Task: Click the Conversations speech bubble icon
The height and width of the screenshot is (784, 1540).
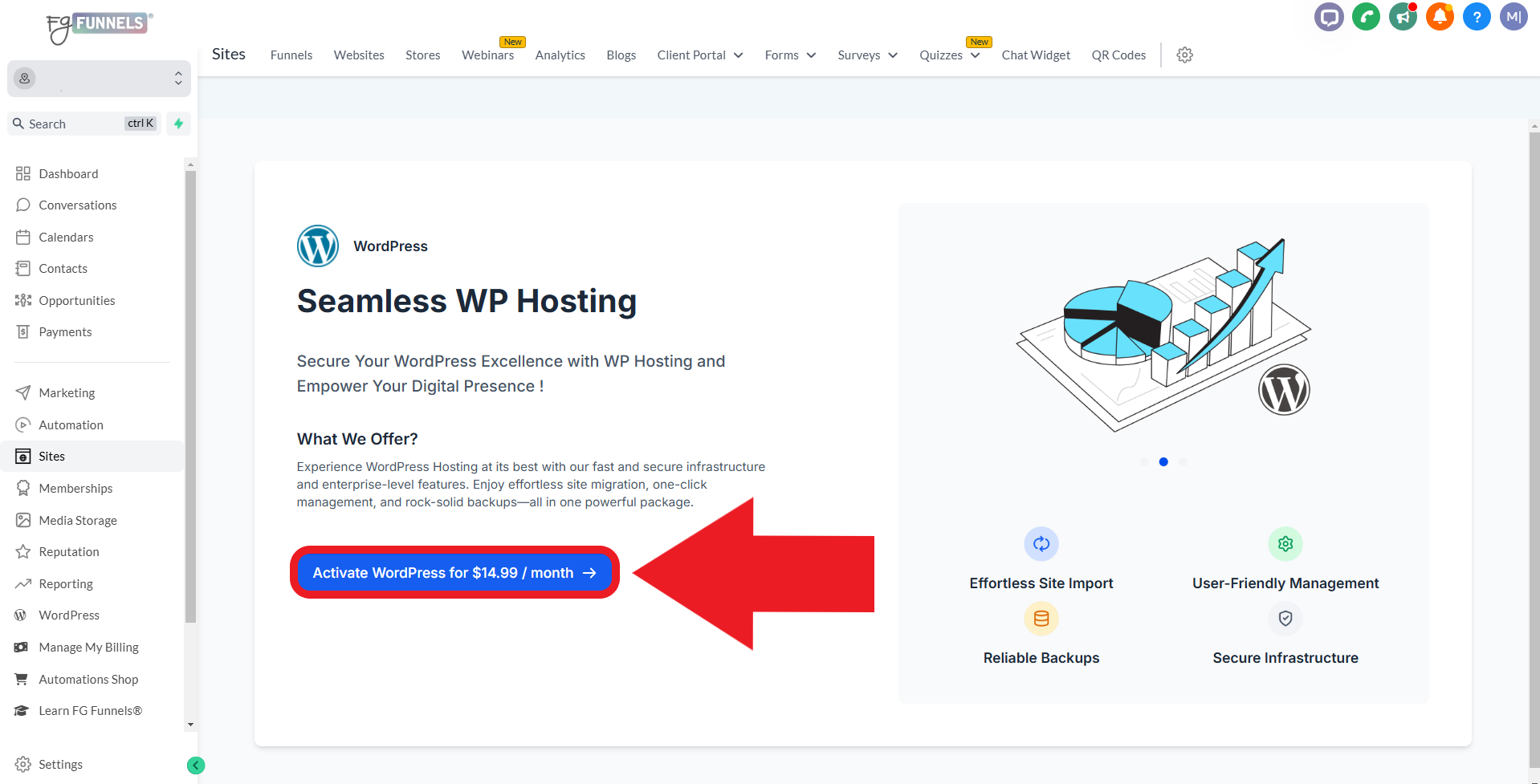Action: pos(23,205)
